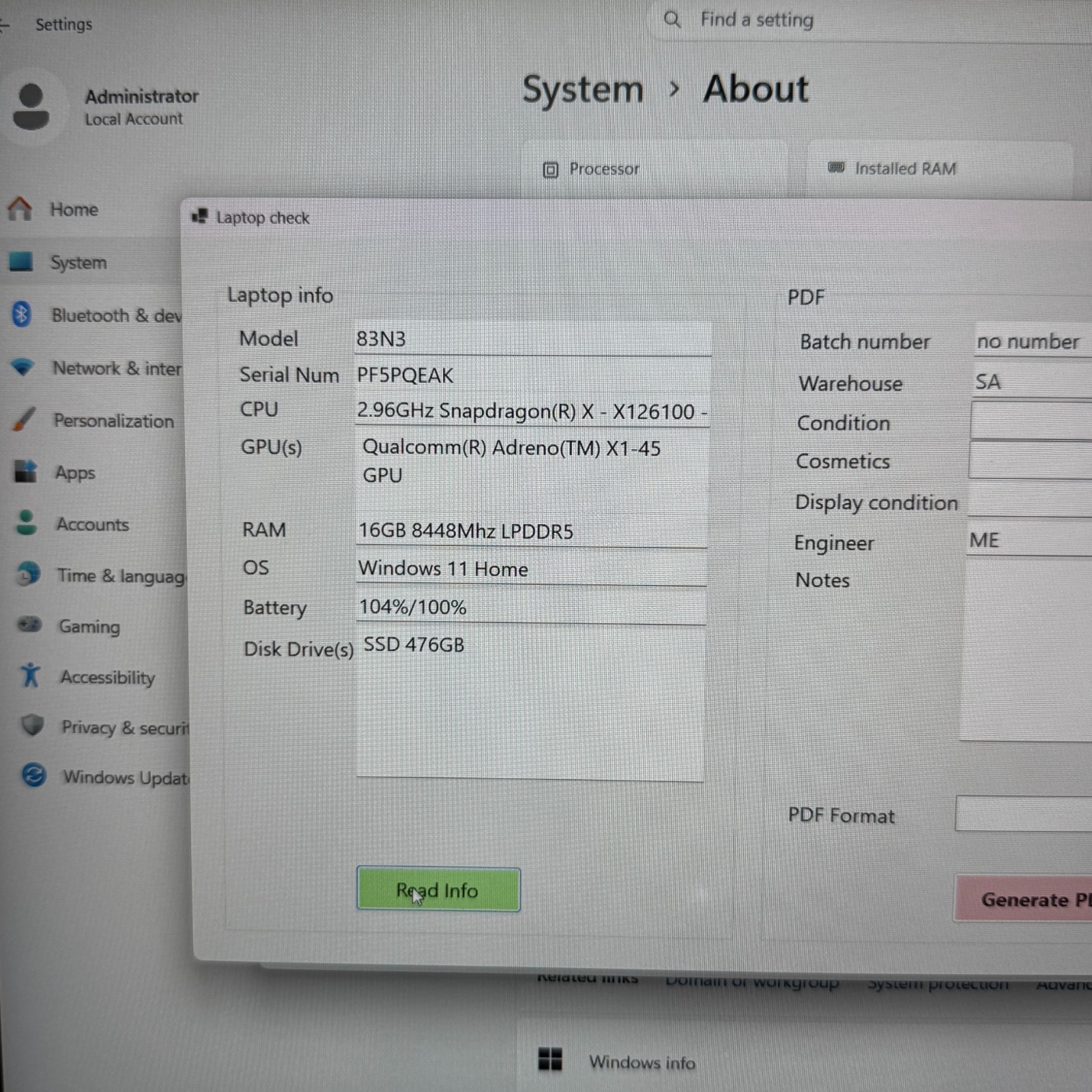Click the OS field Windows 11 Home
The width and height of the screenshot is (1092, 1092).
click(532, 569)
